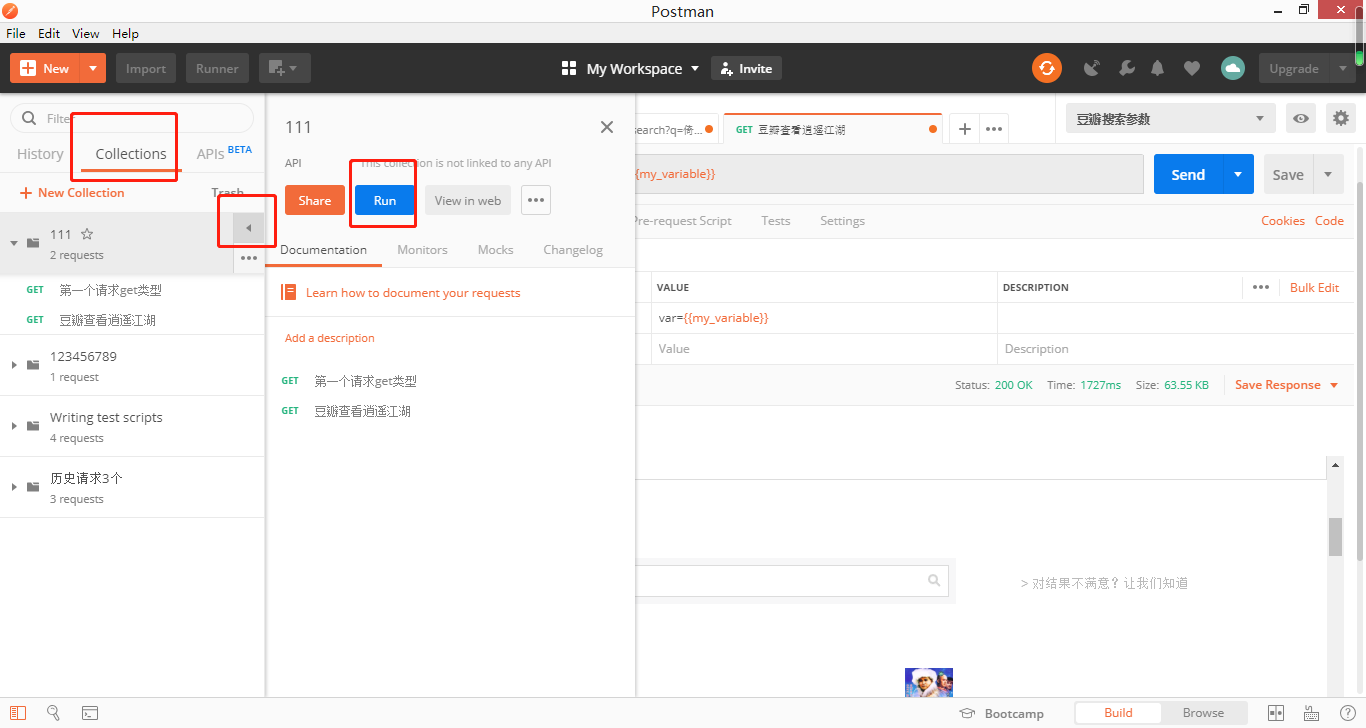
Task: Select the Monitors tab
Action: click(x=422, y=250)
